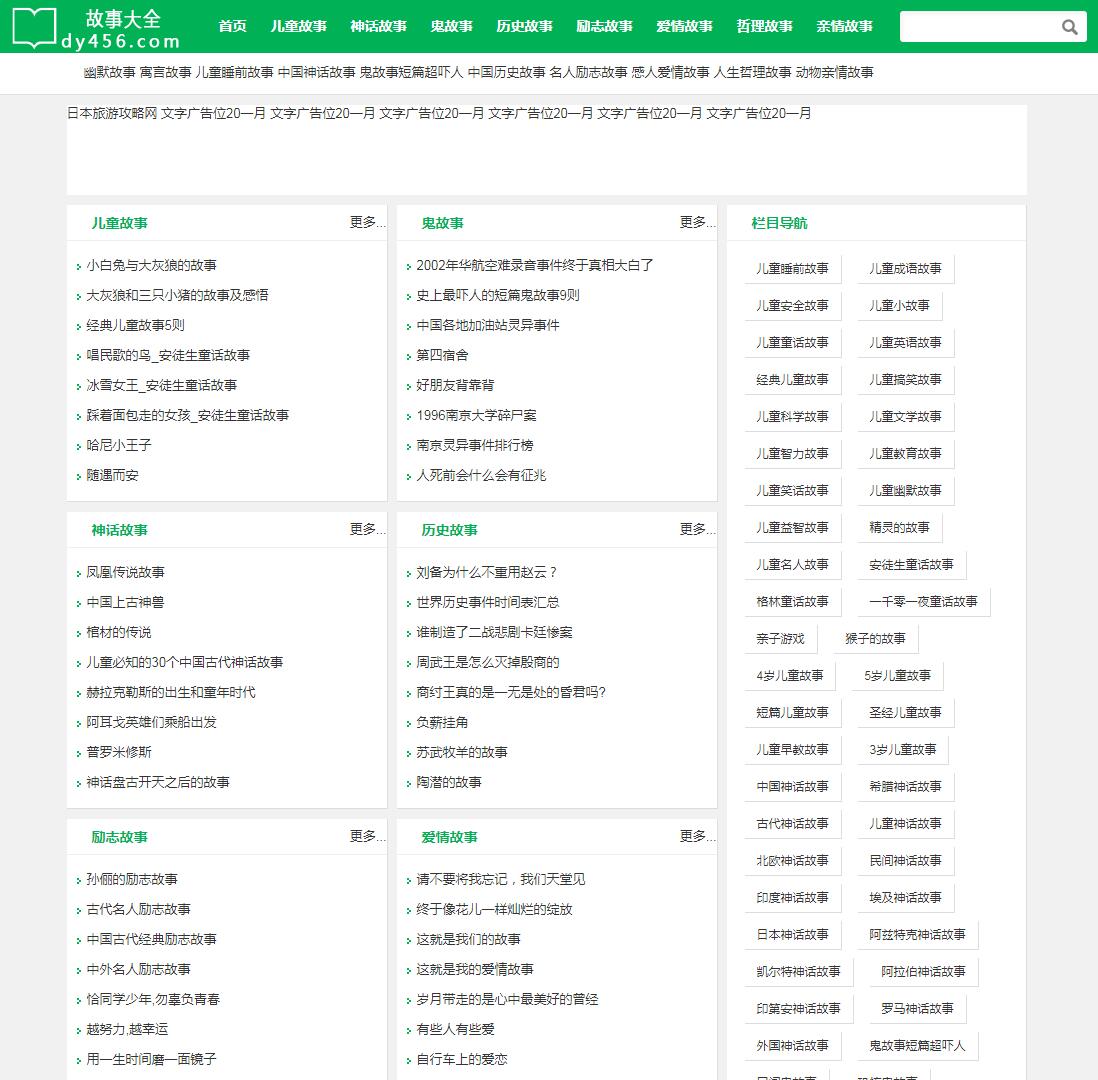Select 阿兹特克神话故事 category button
Viewport: 1098px width, 1080px height.
coord(917,935)
